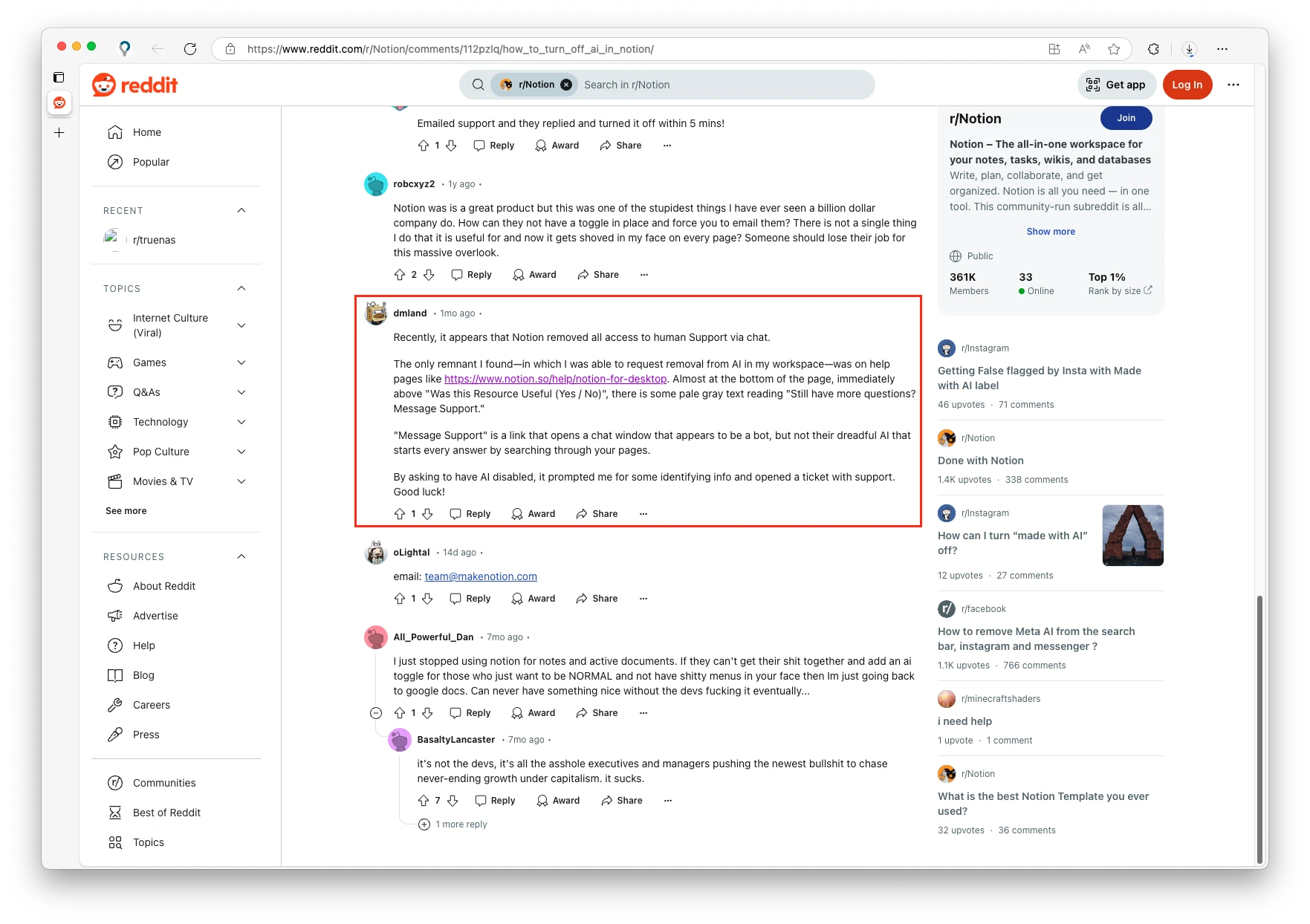The width and height of the screenshot is (1310, 924).
Task: Give an Award to dmland's comment
Action: tap(533, 513)
